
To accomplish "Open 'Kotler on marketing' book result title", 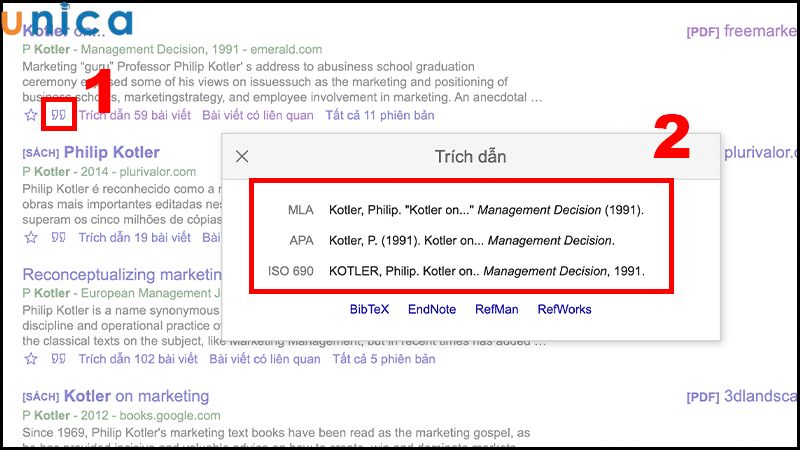I will click(x=136, y=396).
